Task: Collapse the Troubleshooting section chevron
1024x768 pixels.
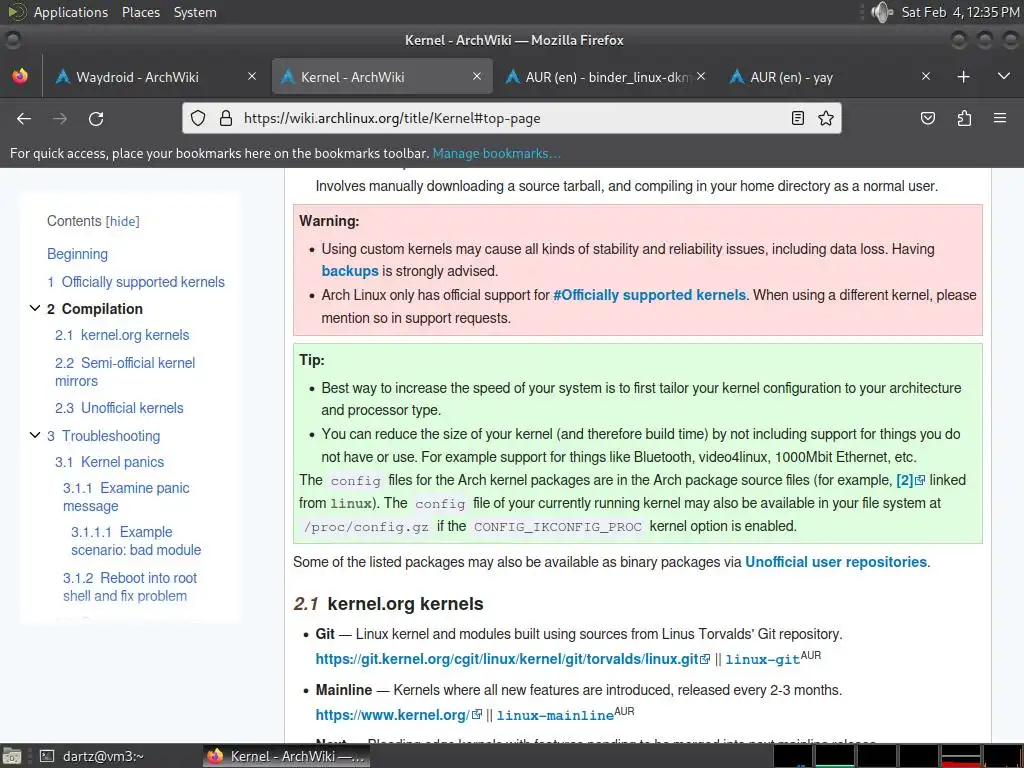Action: (x=35, y=435)
